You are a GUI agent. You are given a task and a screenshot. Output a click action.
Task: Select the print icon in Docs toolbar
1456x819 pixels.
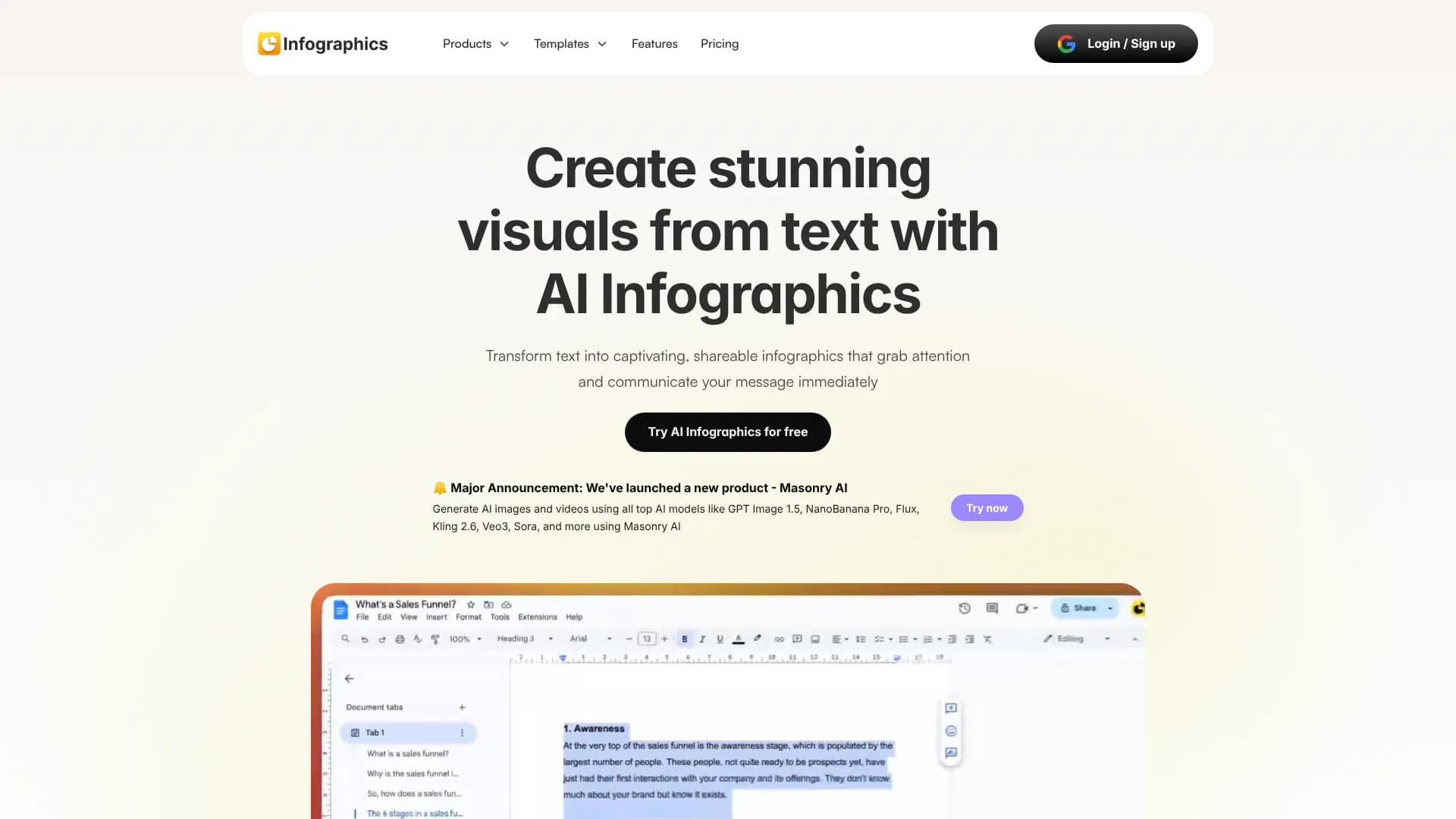click(x=399, y=639)
